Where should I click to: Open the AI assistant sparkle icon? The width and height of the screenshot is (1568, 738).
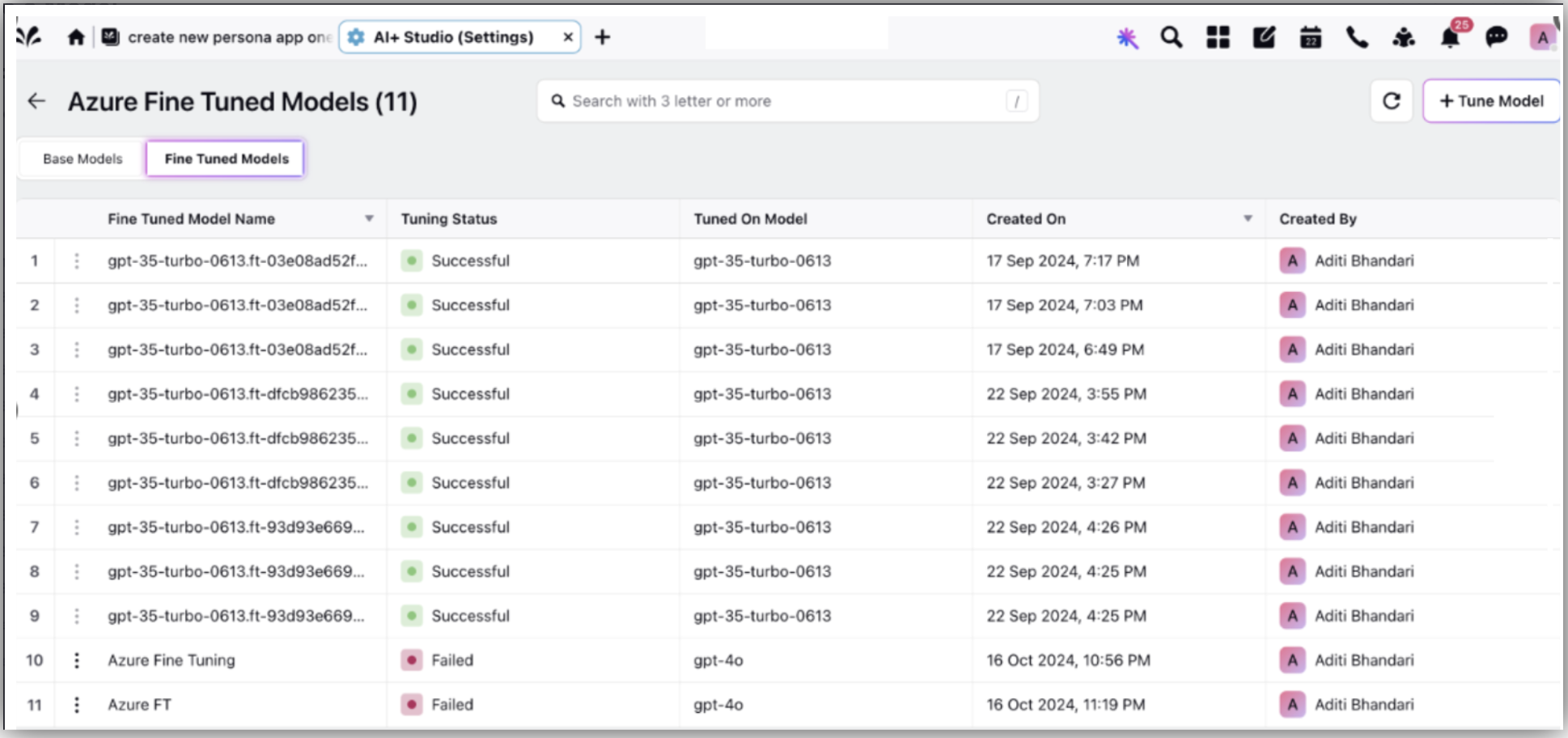pos(1127,37)
